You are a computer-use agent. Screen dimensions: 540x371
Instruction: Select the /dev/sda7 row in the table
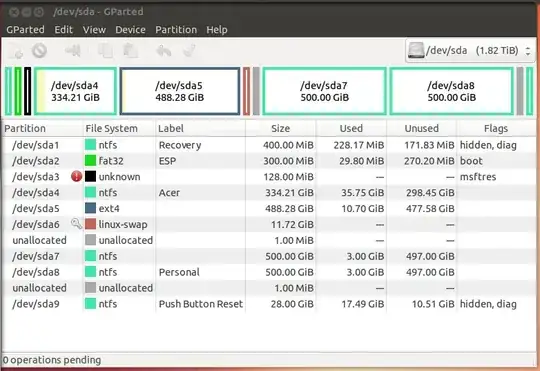pos(269,256)
